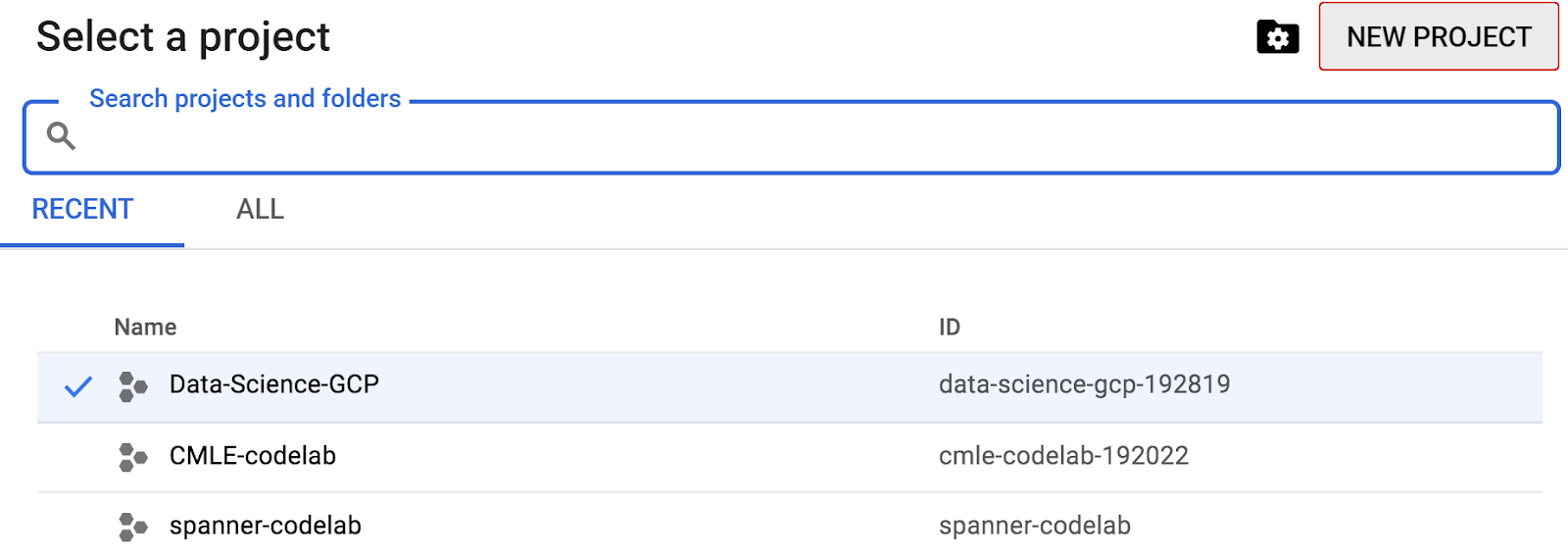Click the blue checkmark for the selected project
This screenshot has width=1568, height=558.
[78, 386]
